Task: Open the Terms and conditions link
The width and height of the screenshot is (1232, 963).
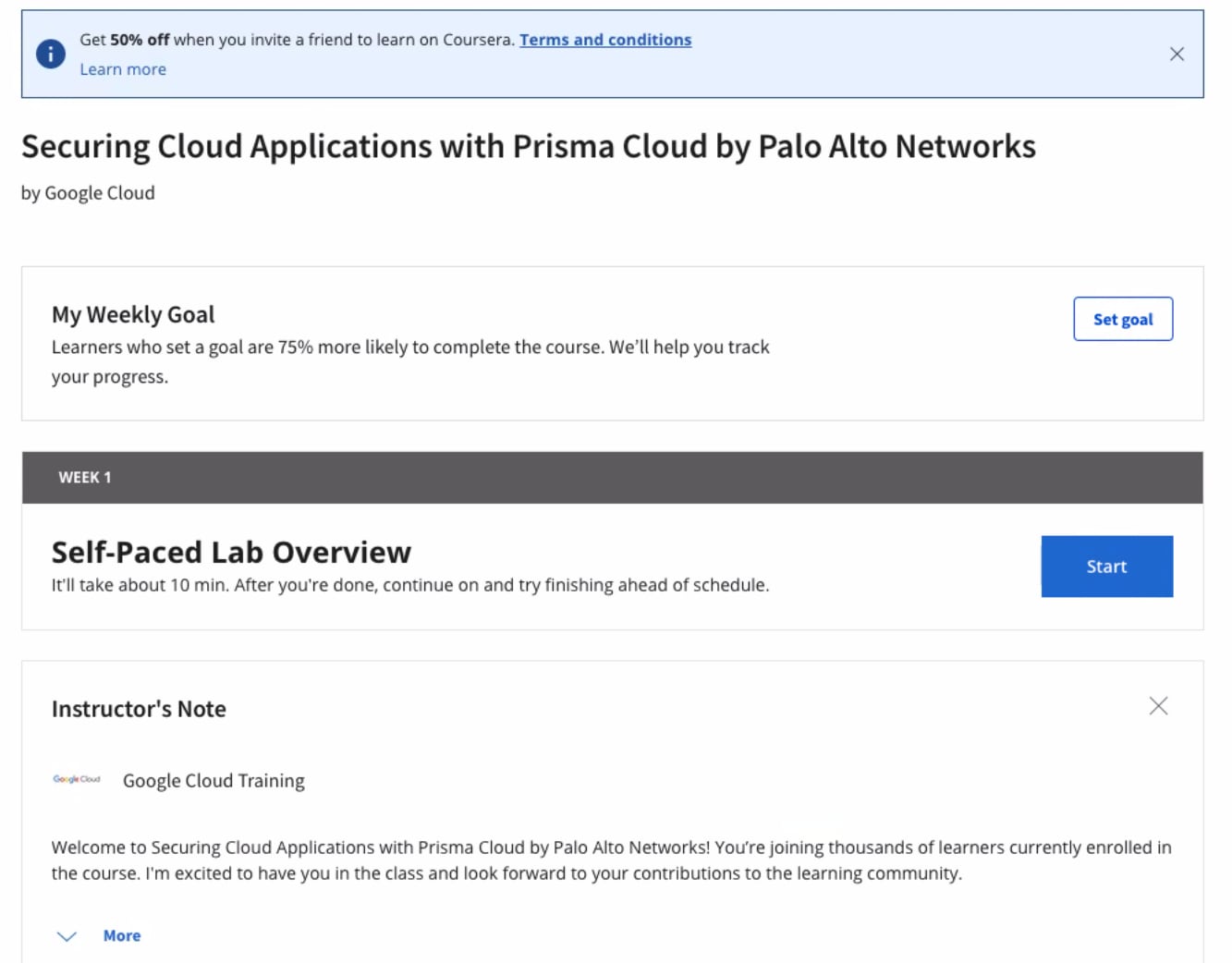Action: pos(605,40)
